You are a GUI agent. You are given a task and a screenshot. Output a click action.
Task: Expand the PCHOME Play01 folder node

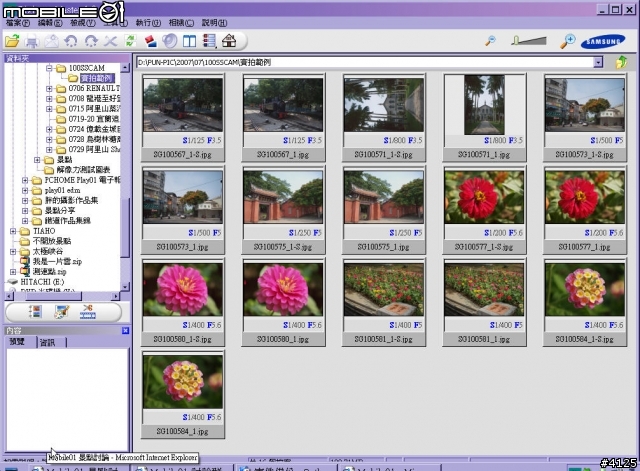(25, 180)
